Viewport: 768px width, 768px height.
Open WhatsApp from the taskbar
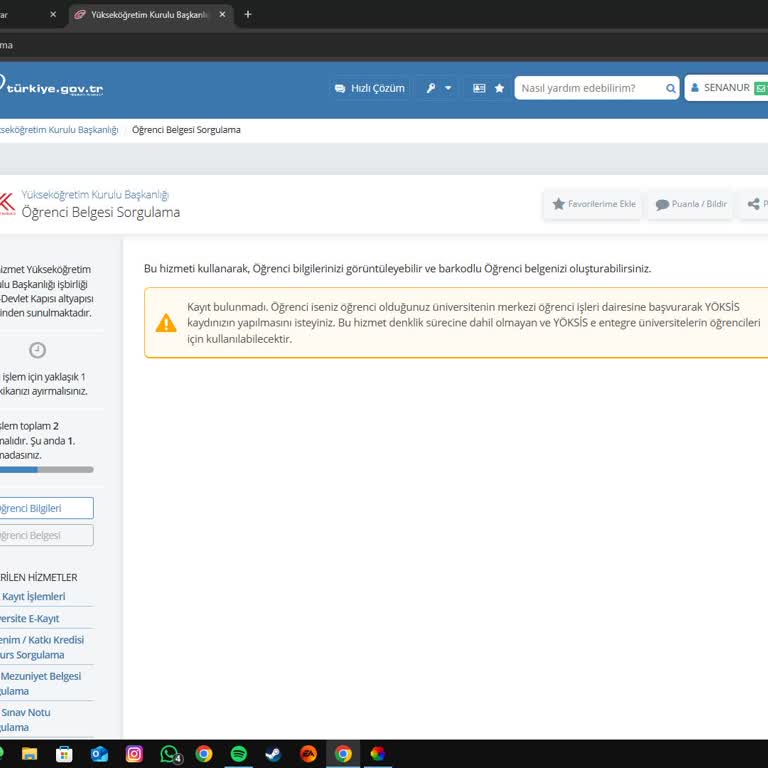click(x=170, y=754)
